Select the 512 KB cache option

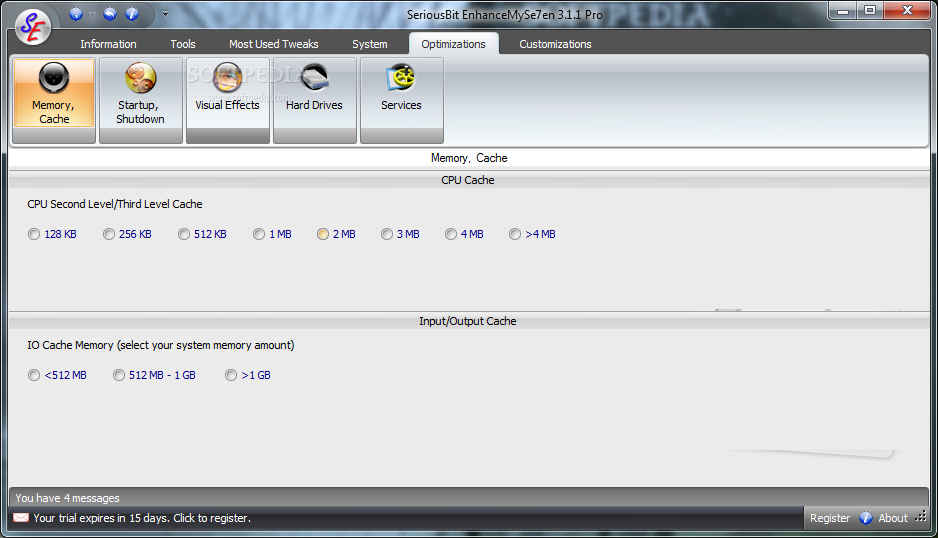202,234
